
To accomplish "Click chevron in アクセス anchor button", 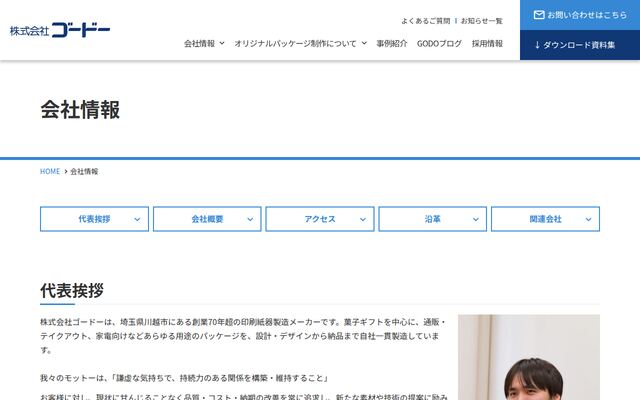I will click(363, 219).
